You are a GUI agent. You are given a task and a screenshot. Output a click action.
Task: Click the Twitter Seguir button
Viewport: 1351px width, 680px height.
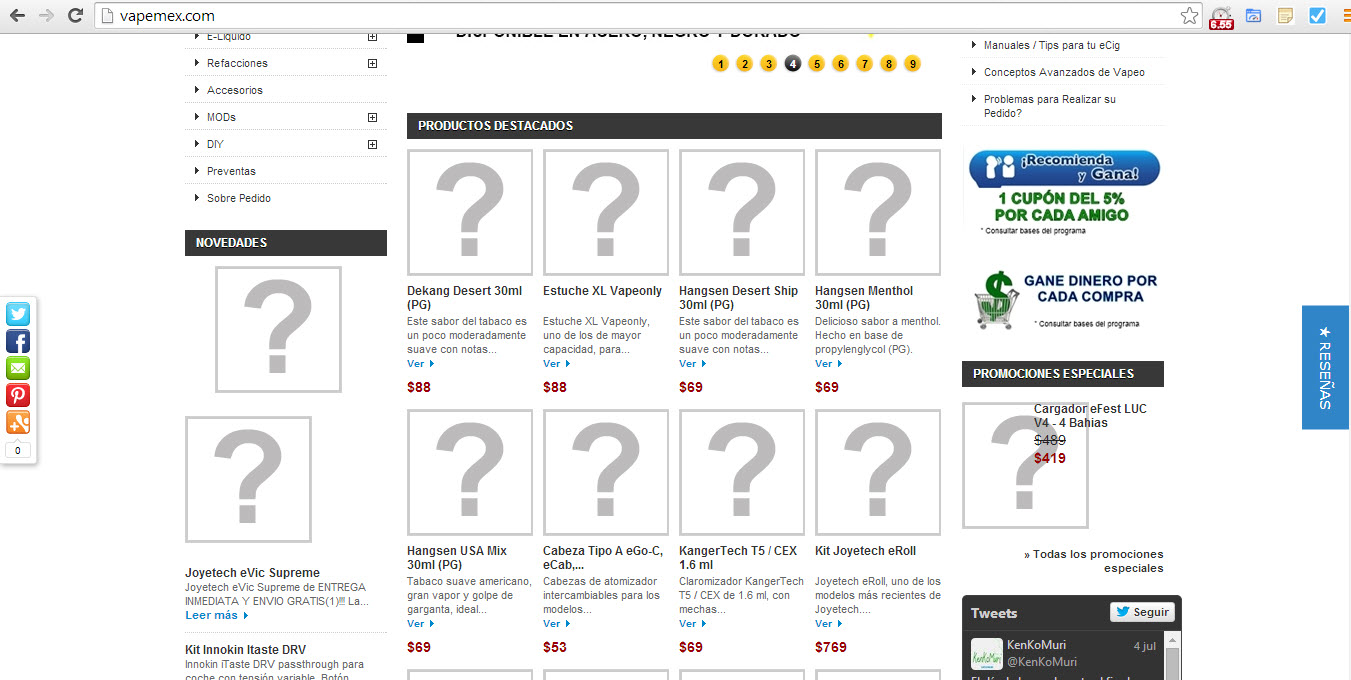(x=1141, y=612)
